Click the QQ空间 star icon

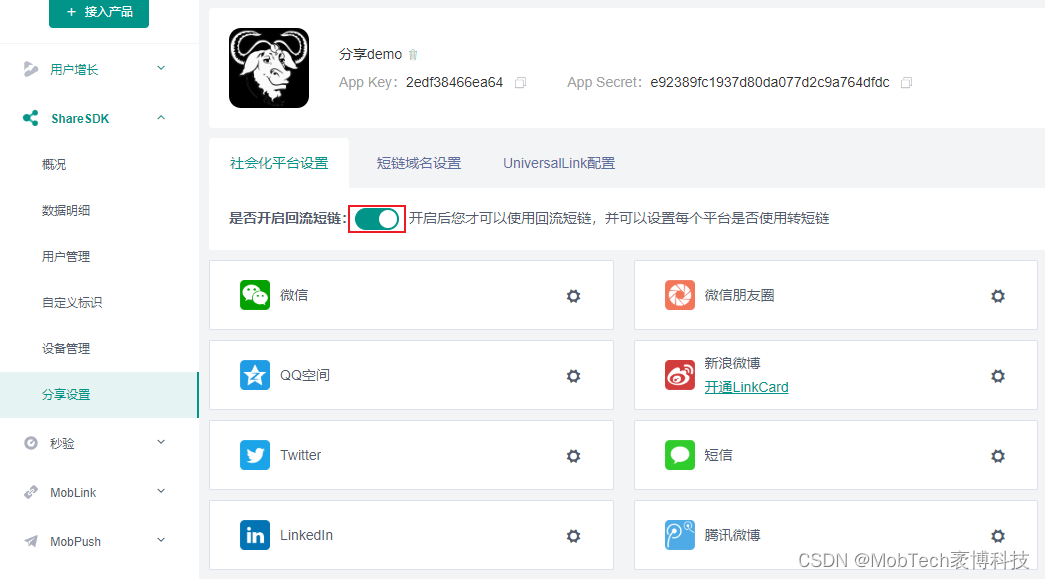point(255,375)
